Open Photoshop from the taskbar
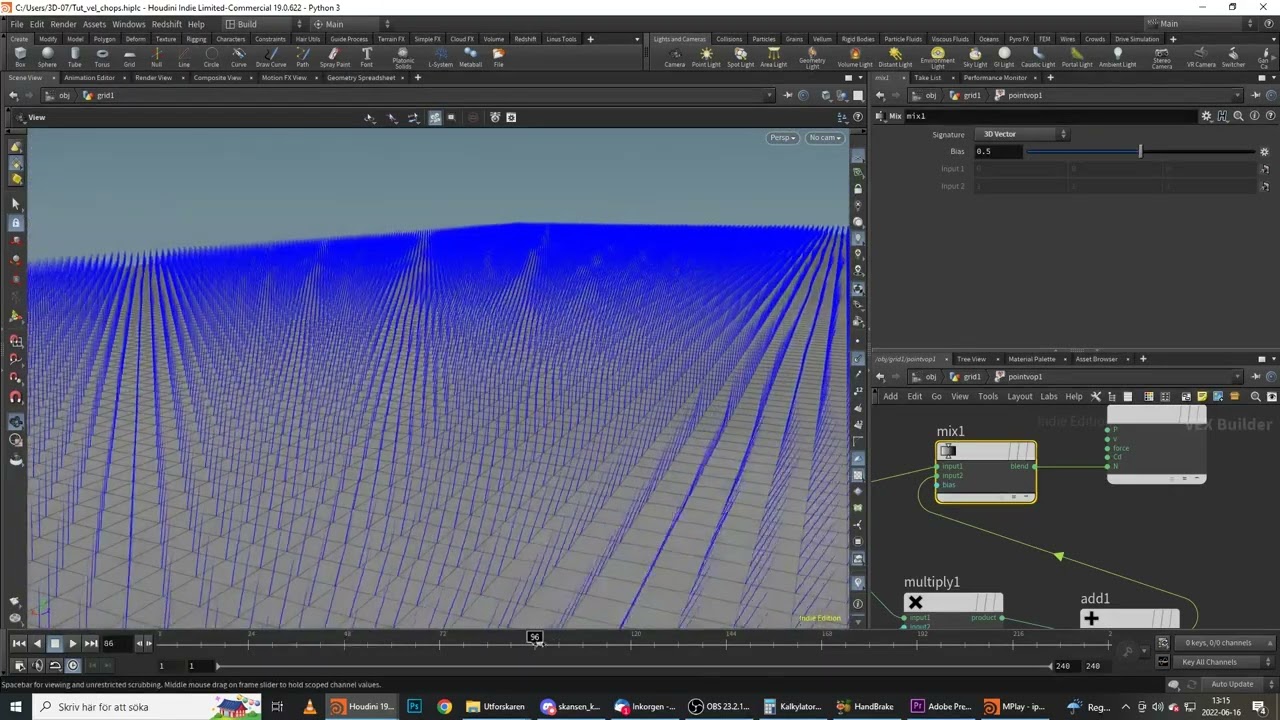 coord(415,706)
